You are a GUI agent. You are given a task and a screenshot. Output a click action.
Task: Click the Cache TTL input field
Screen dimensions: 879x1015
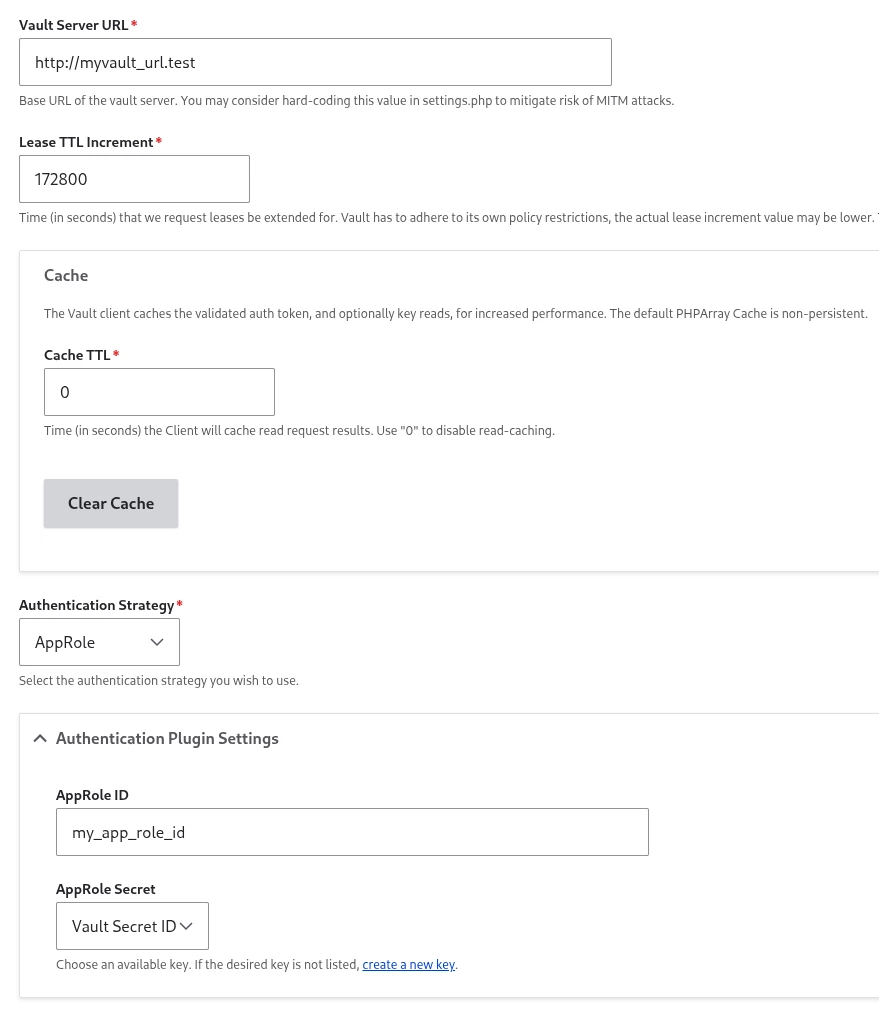point(159,392)
